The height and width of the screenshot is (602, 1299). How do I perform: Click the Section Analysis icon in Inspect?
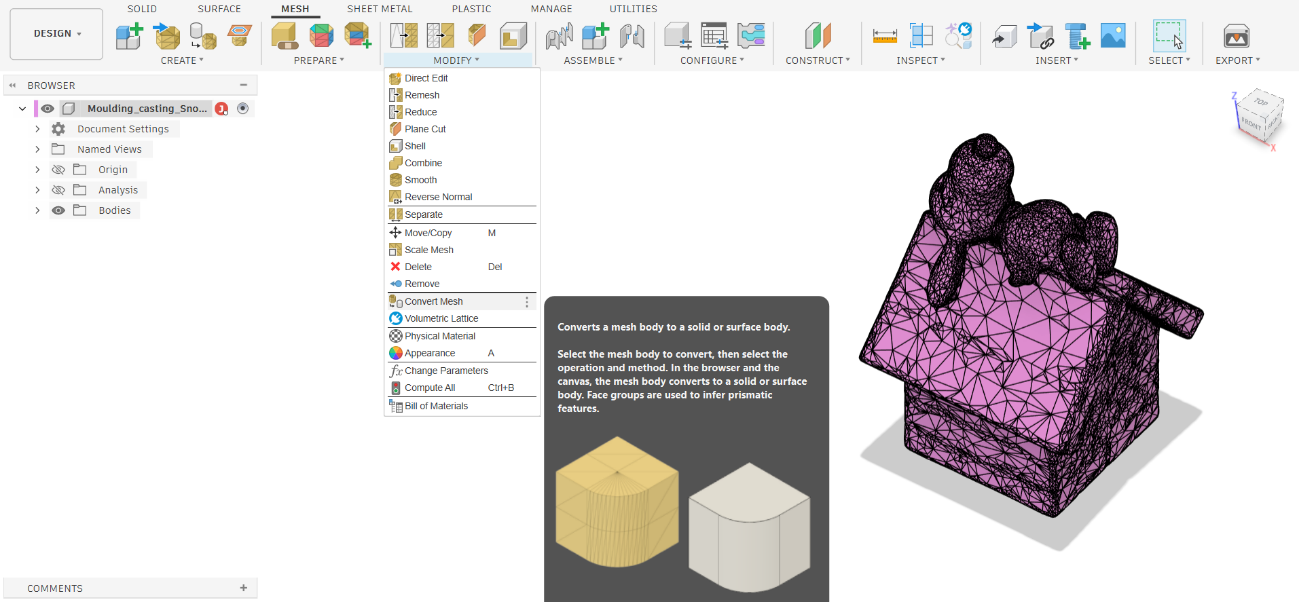921,36
